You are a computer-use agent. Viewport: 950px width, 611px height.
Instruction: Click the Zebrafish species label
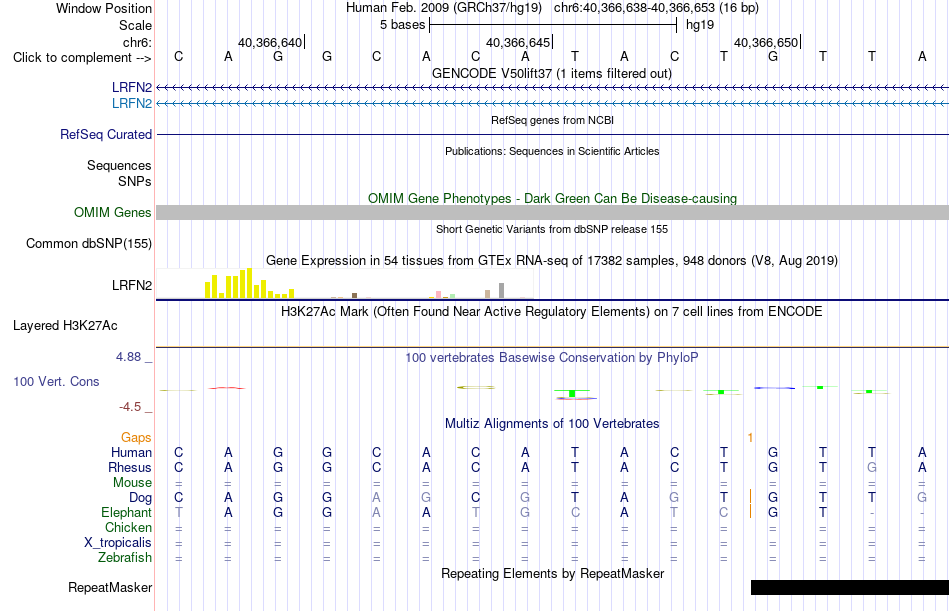(x=125, y=558)
